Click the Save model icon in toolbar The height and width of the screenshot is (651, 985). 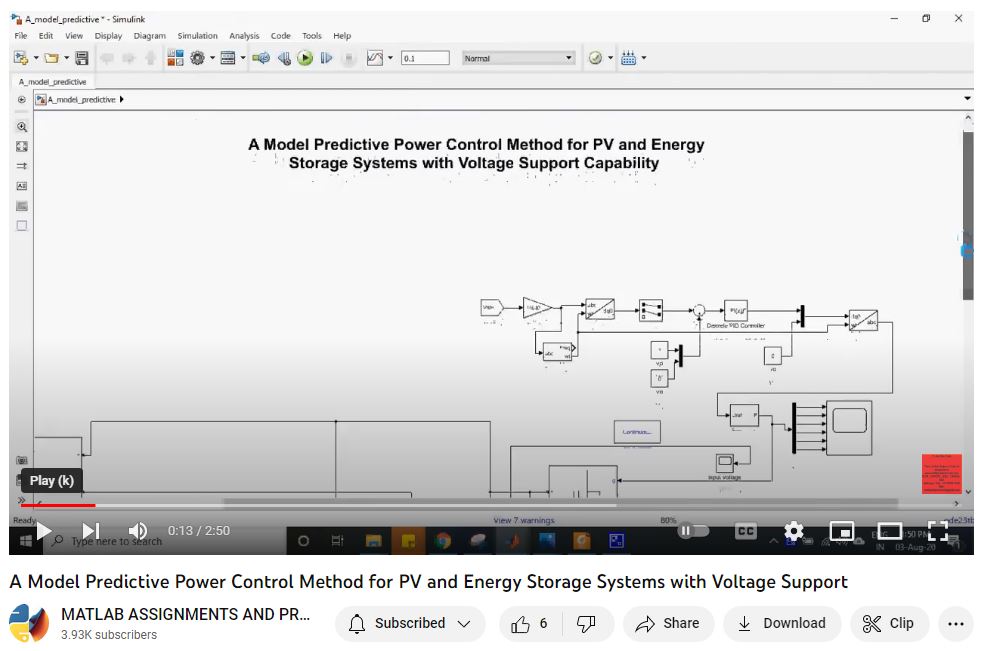pyautogui.click(x=82, y=58)
